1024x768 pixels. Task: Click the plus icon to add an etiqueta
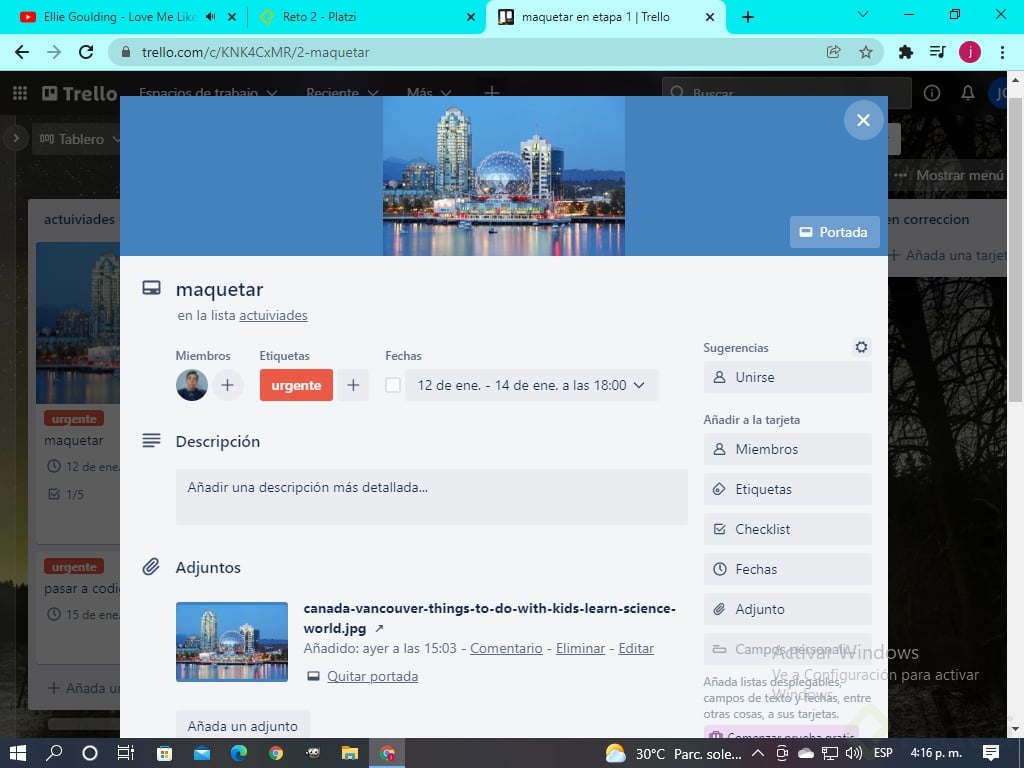tap(352, 385)
